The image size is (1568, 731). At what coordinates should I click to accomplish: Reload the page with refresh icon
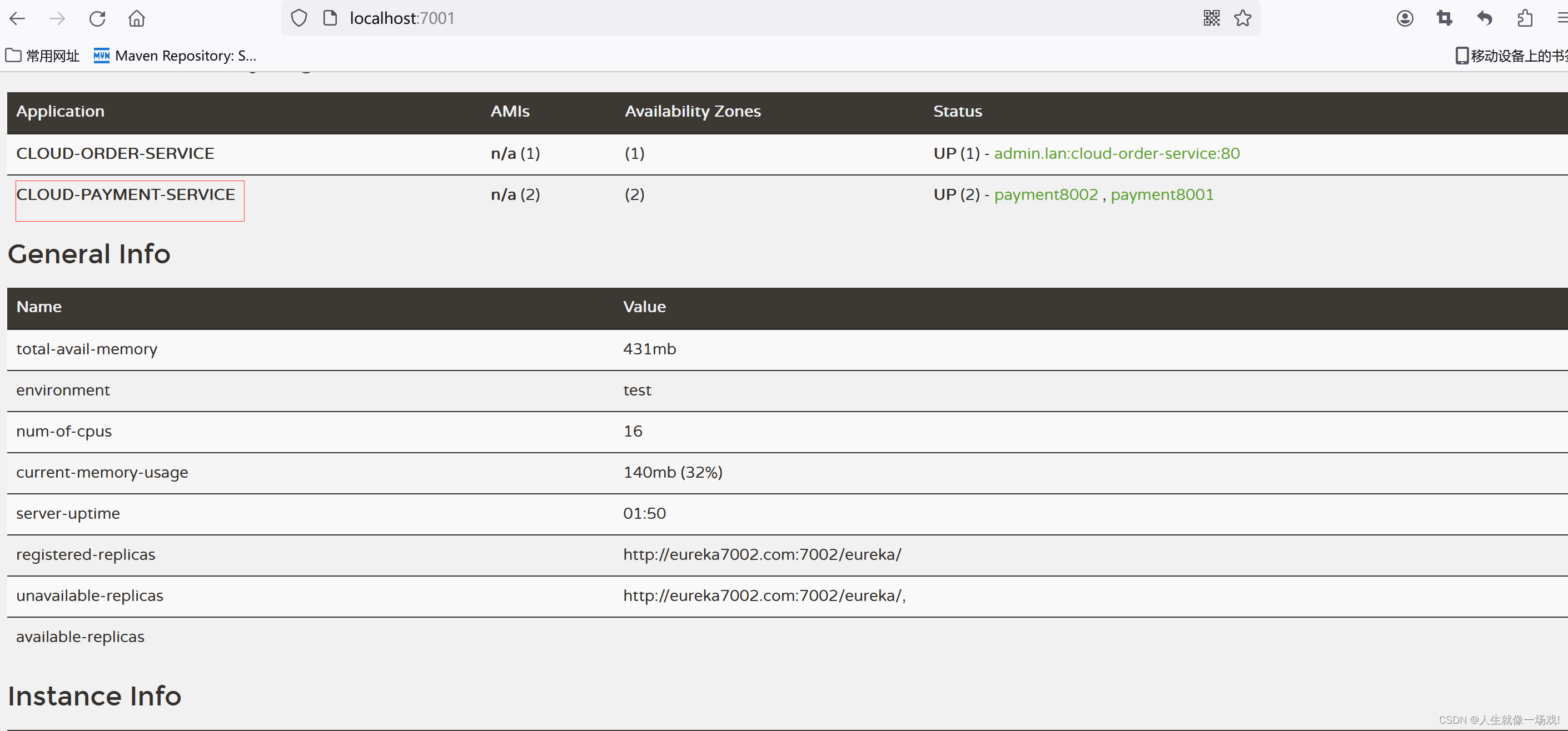click(x=97, y=18)
